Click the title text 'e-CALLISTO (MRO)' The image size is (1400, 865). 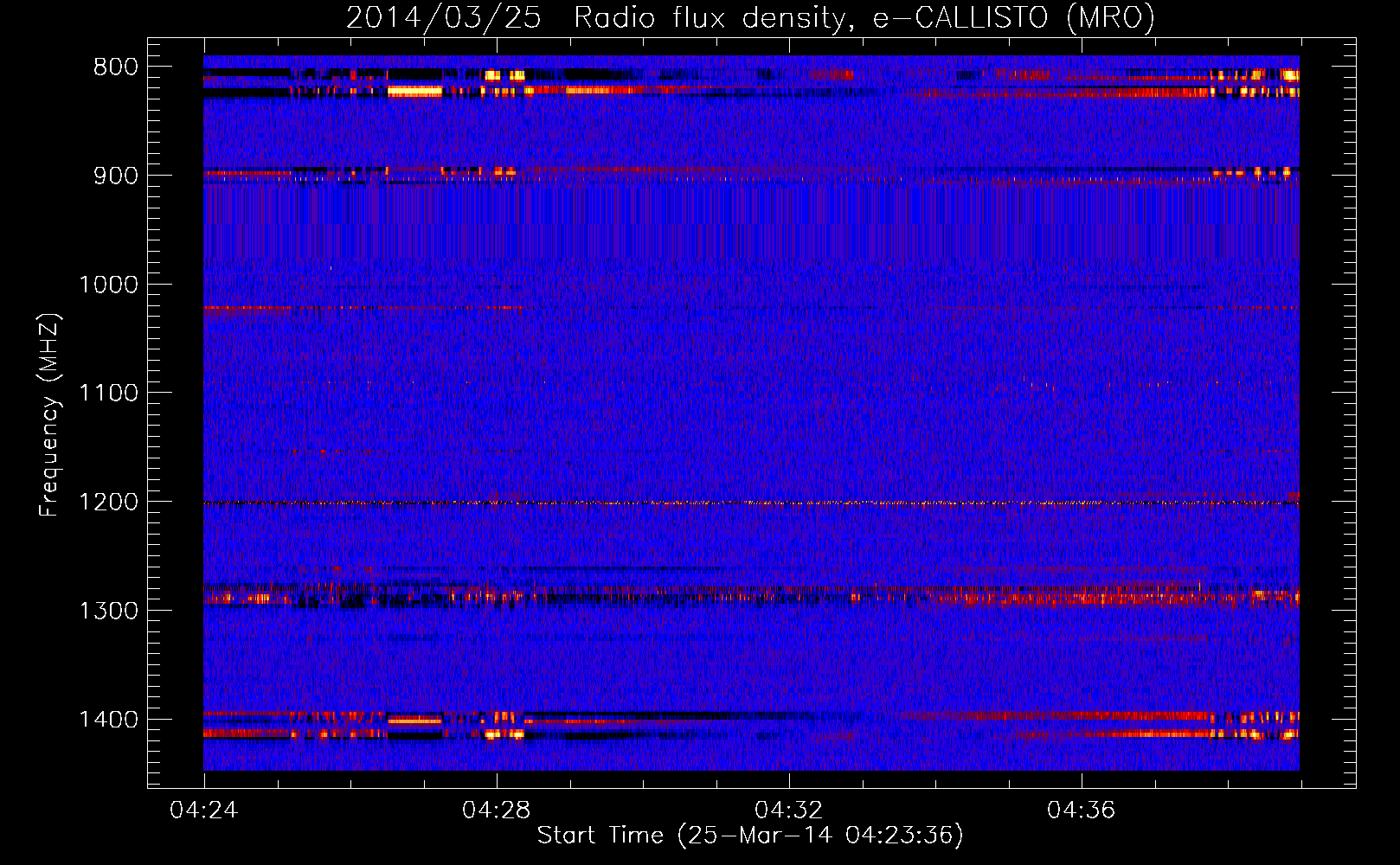[x=1013, y=17]
